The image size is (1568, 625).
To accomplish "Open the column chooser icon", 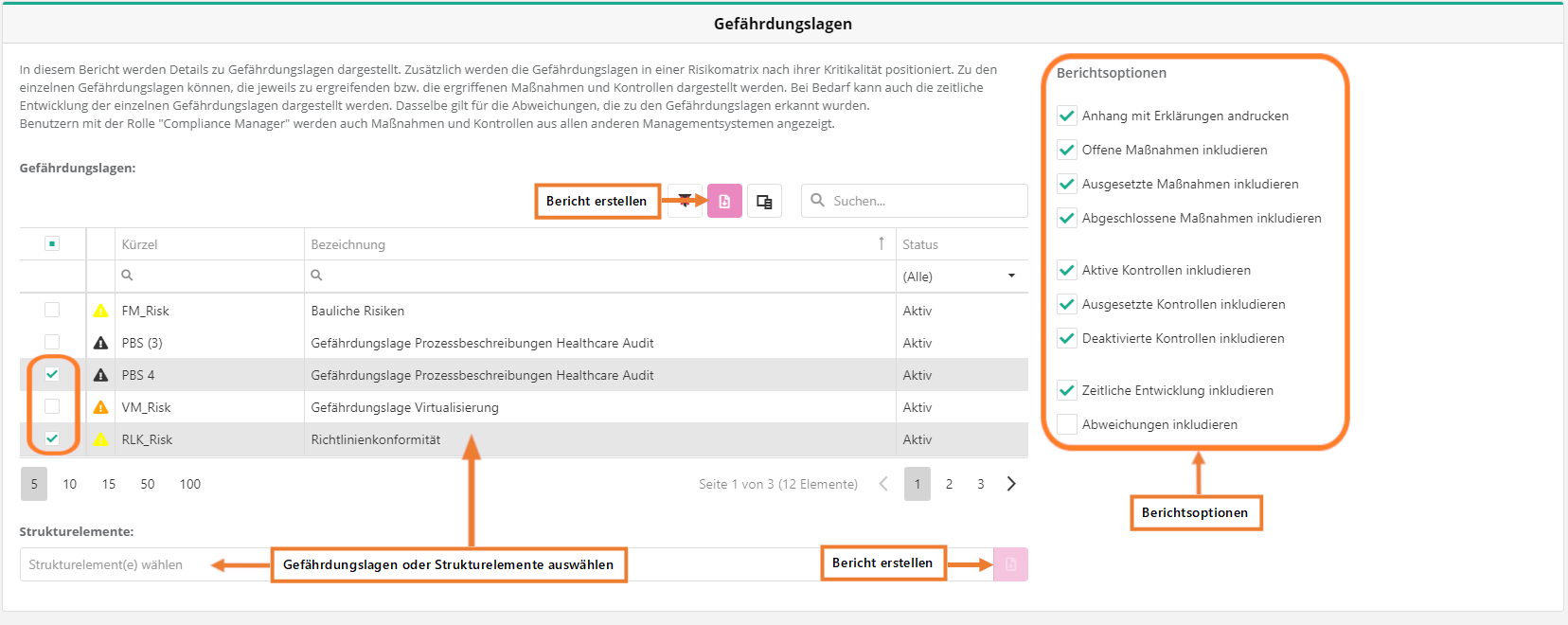I will [764, 201].
